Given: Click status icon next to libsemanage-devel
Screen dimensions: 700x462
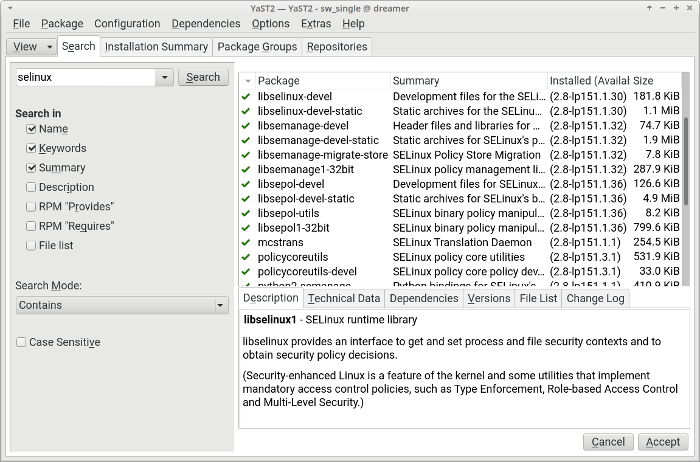Looking at the screenshot, I should [246, 126].
